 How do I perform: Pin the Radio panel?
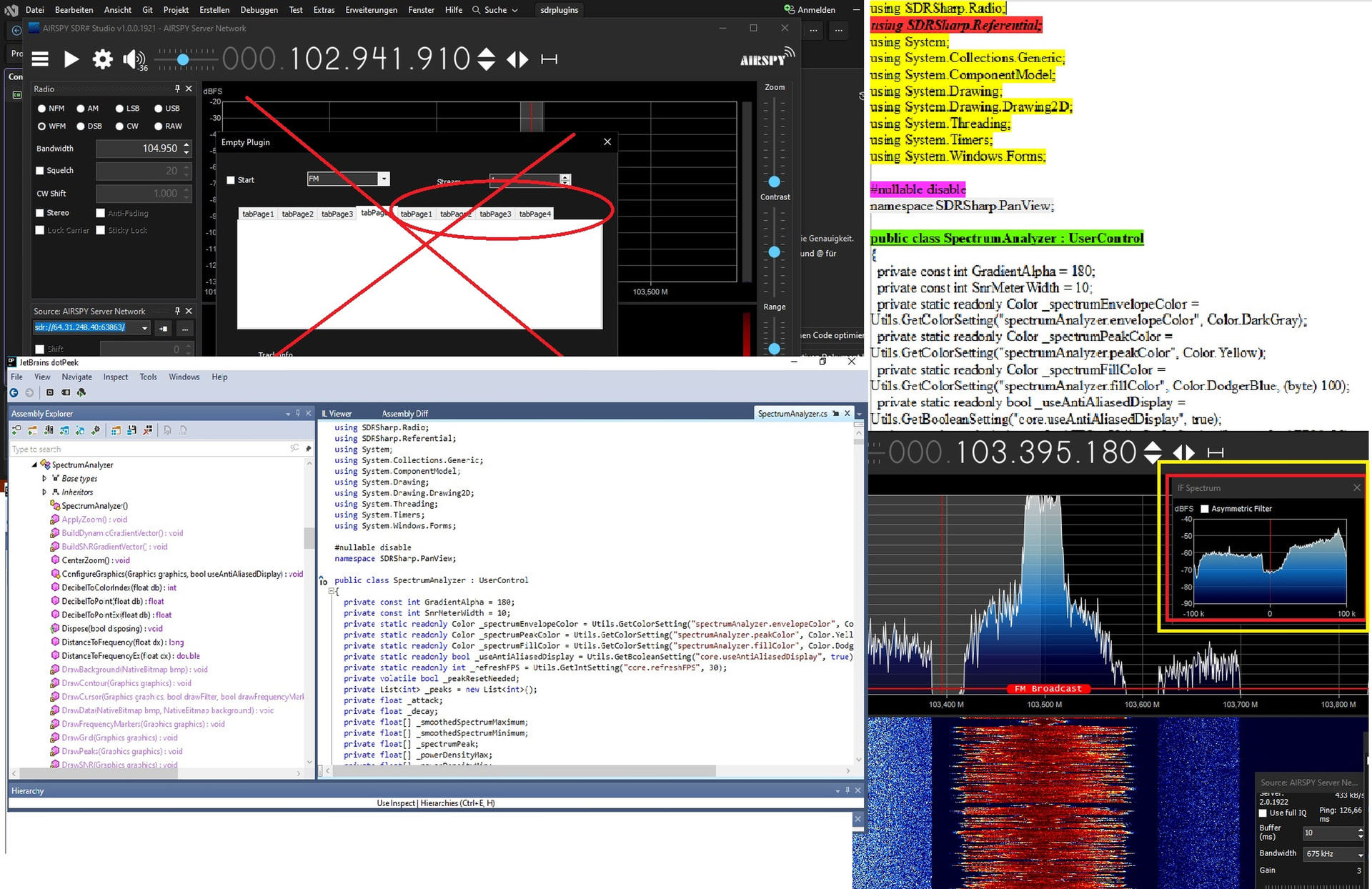tap(177, 89)
